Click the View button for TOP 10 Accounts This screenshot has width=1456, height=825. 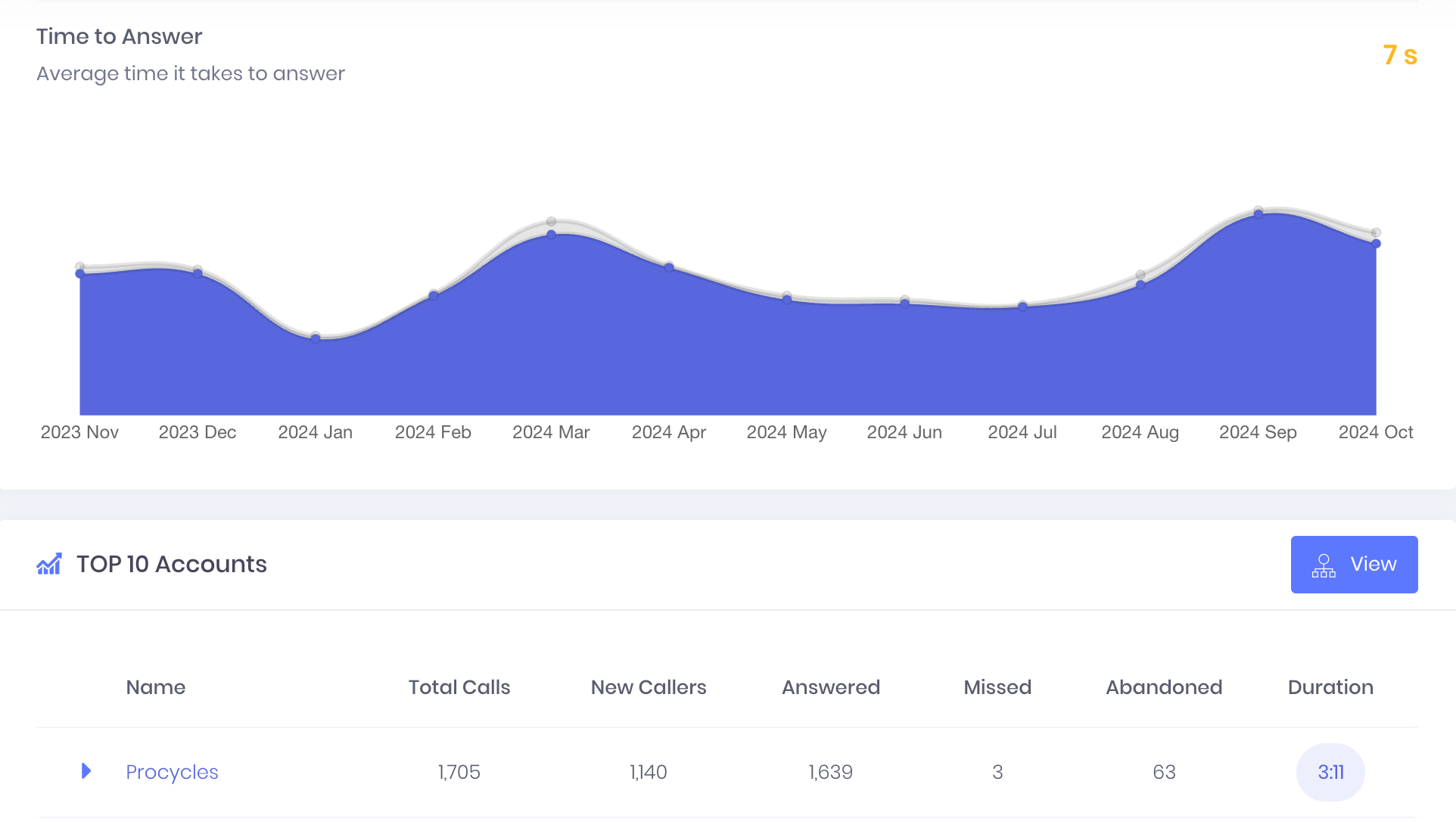(x=1354, y=564)
